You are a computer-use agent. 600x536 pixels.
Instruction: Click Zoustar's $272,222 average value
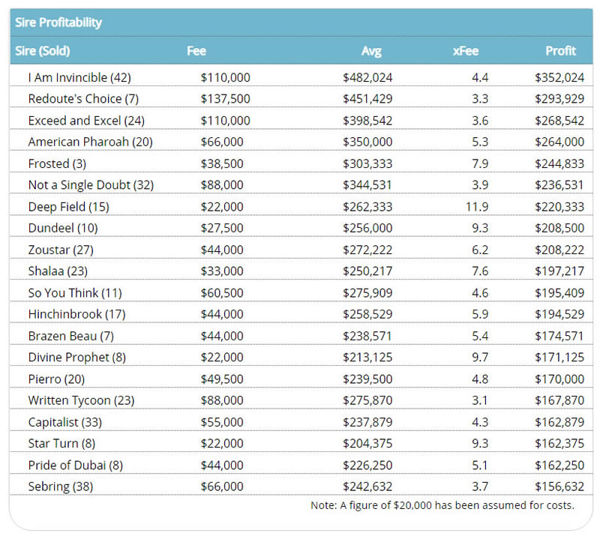click(x=362, y=250)
